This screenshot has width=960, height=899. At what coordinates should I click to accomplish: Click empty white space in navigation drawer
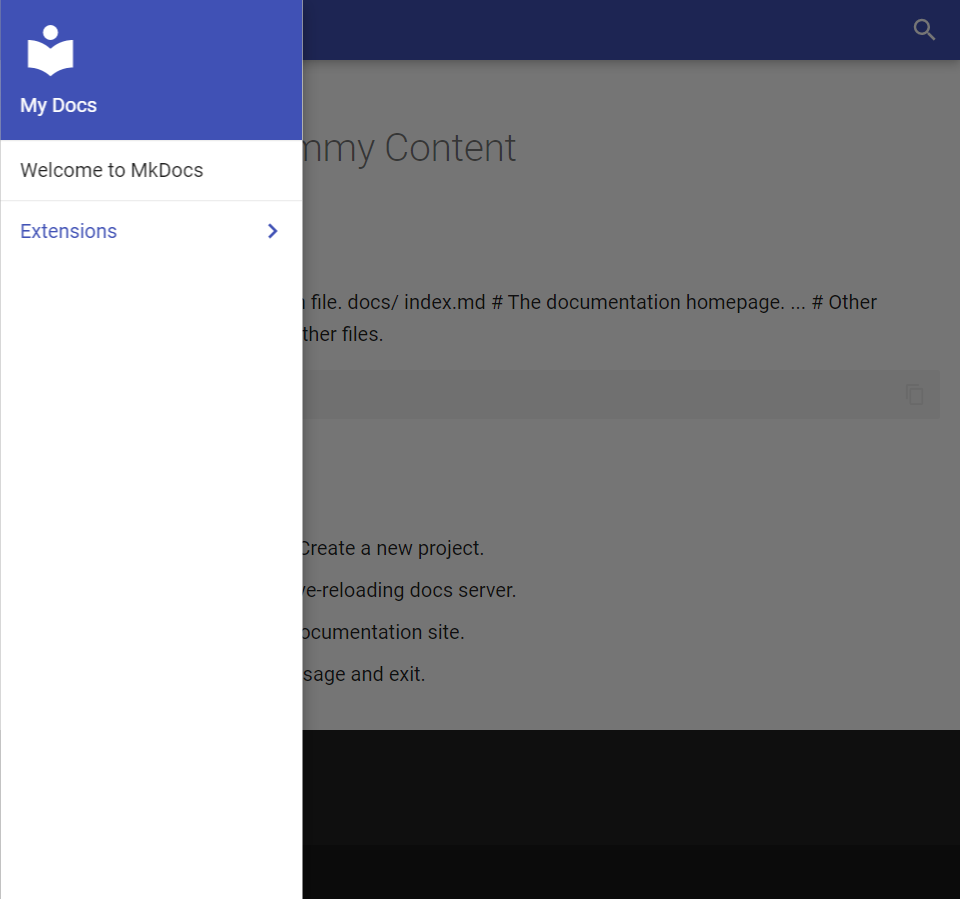pos(150,550)
